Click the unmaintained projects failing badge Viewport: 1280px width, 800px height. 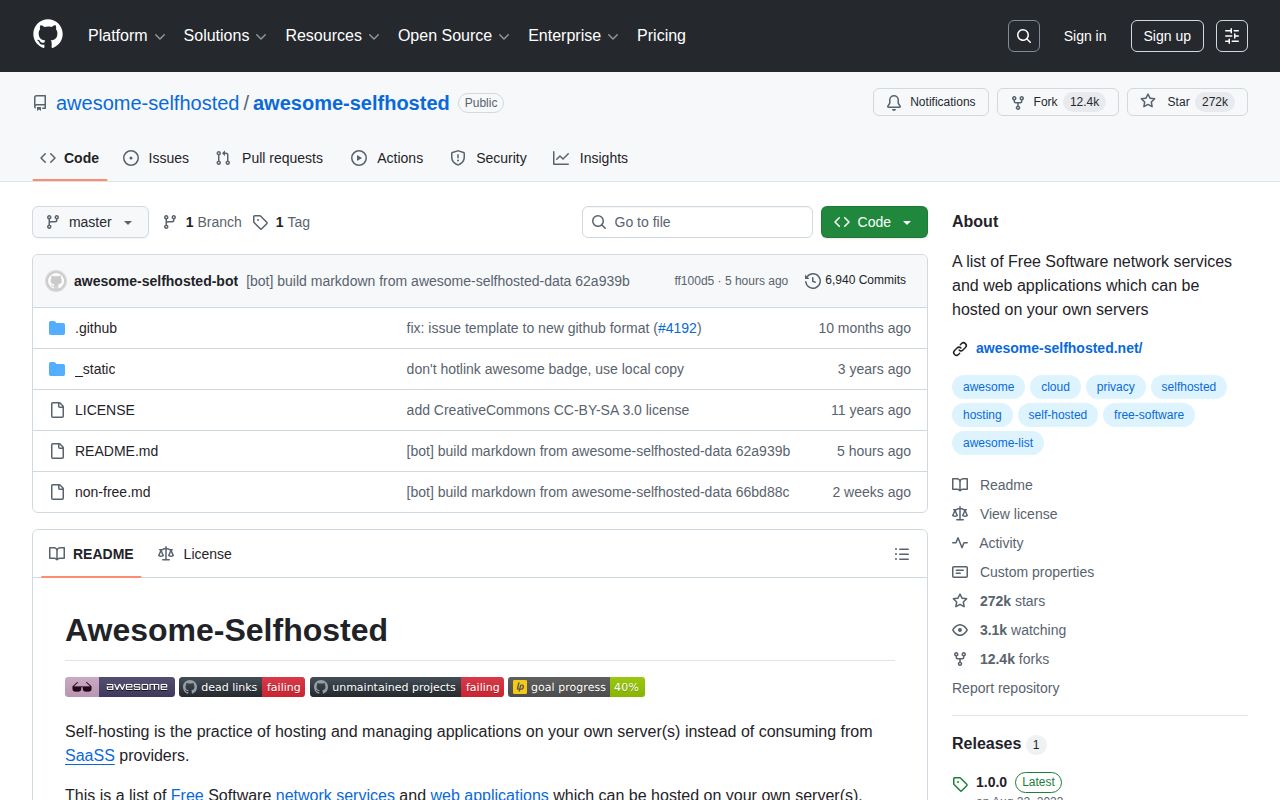406,687
